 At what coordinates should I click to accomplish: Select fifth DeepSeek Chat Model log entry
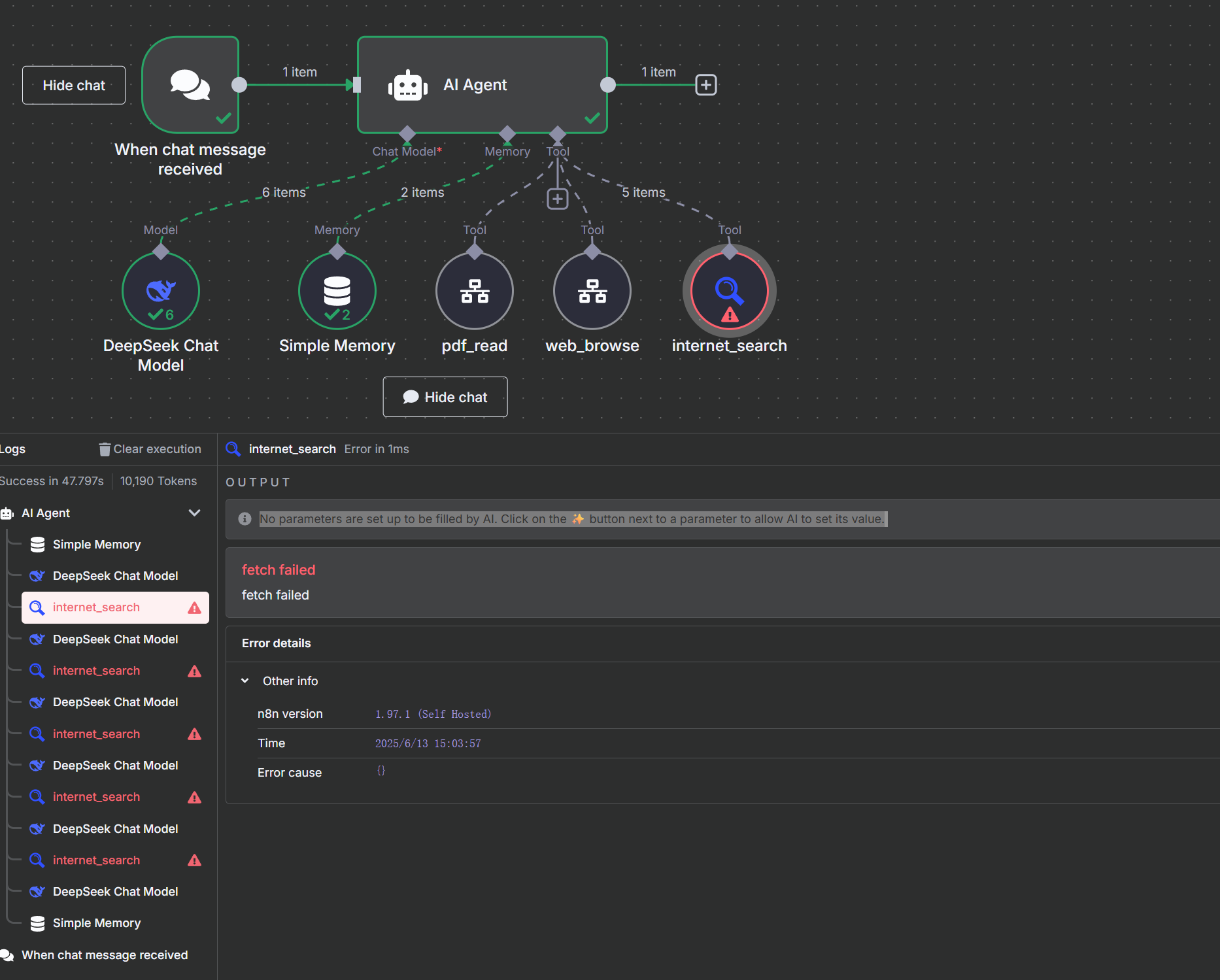115,829
